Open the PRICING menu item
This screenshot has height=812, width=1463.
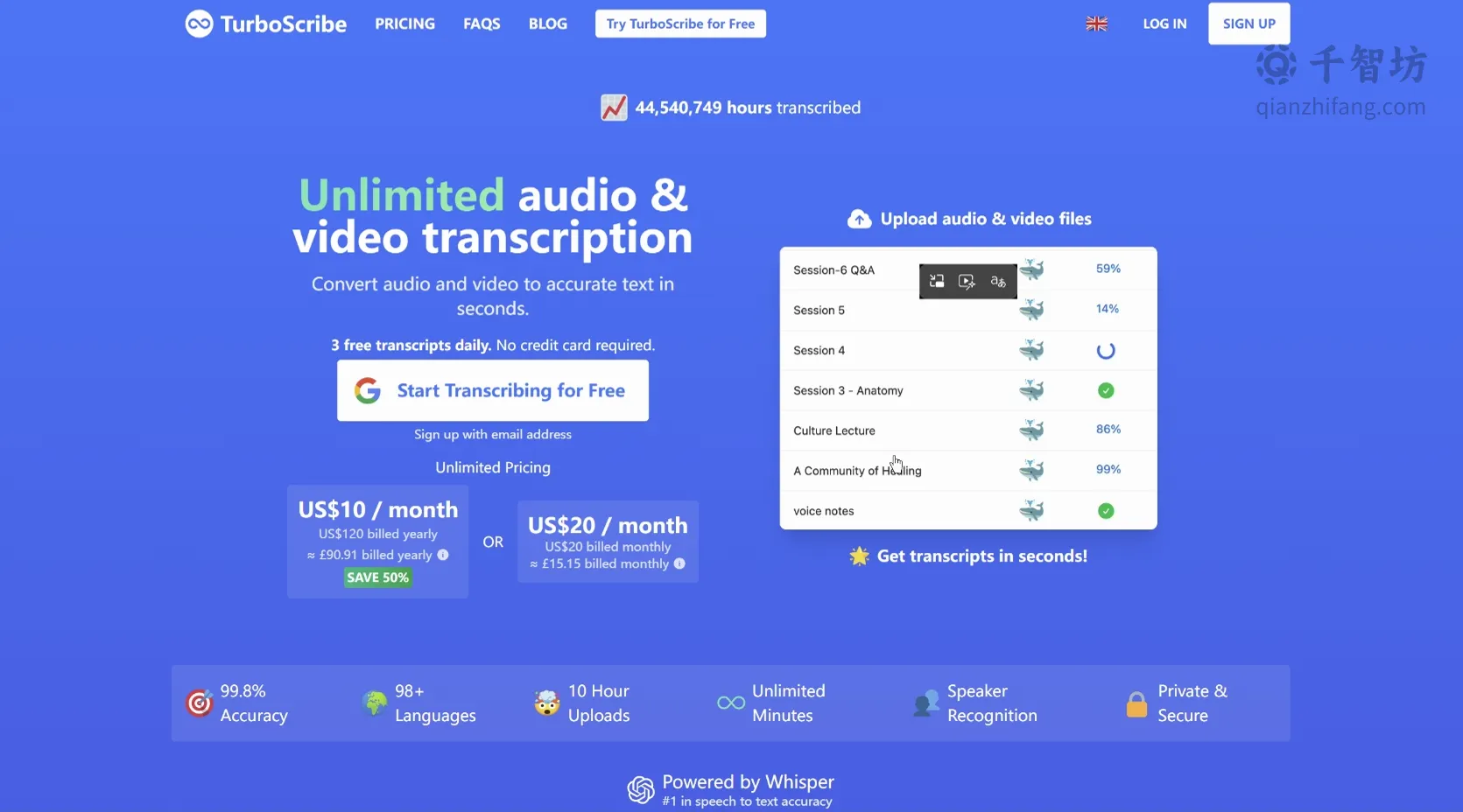404,24
